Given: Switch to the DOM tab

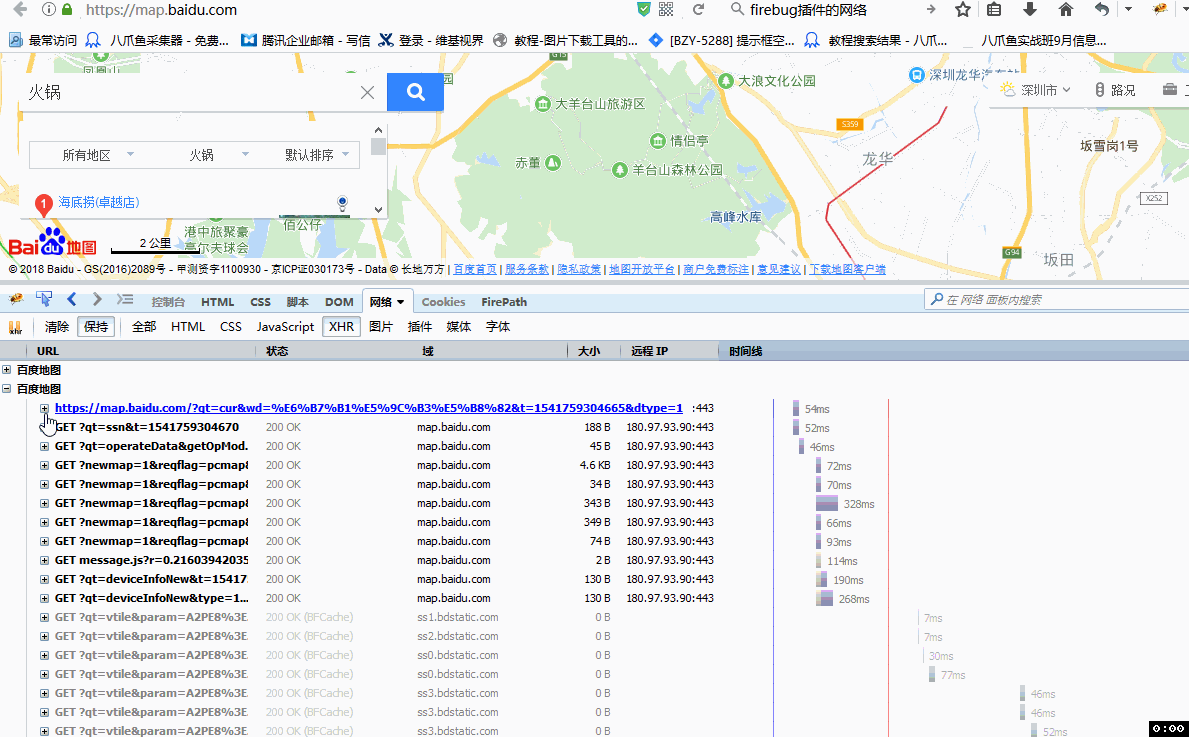Looking at the screenshot, I should [x=339, y=302].
